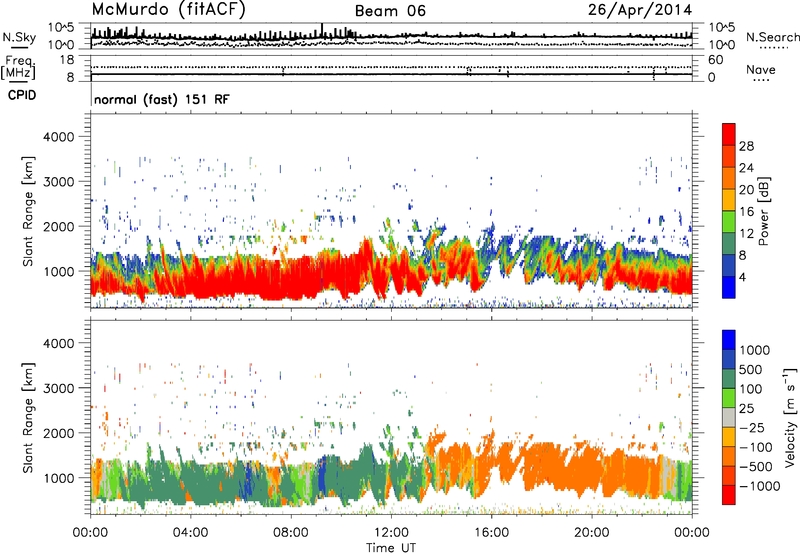800x554 pixels.
Task: Click the frequency axis value 18
Action: tap(66, 60)
